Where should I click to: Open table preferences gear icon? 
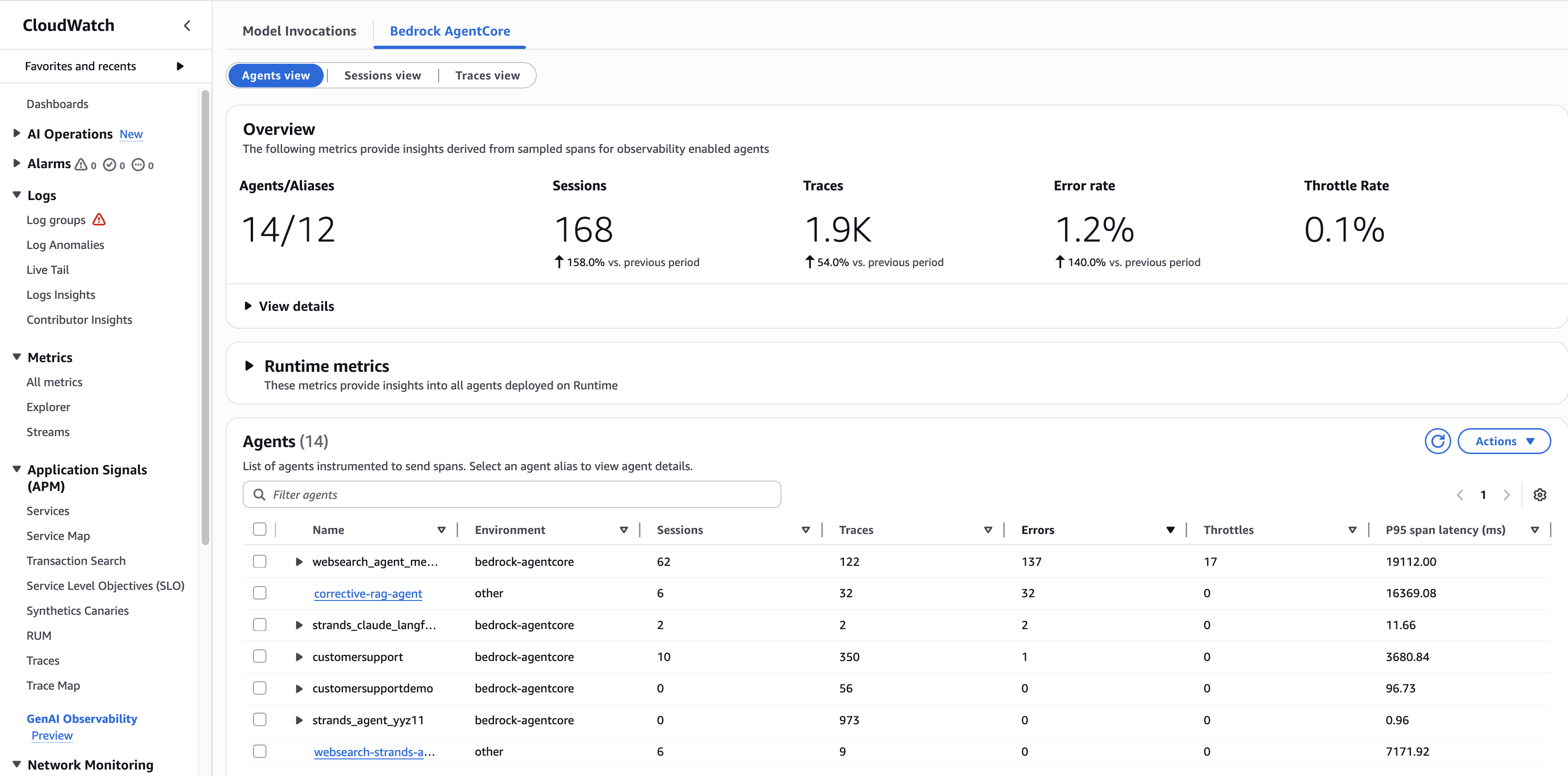coord(1539,495)
